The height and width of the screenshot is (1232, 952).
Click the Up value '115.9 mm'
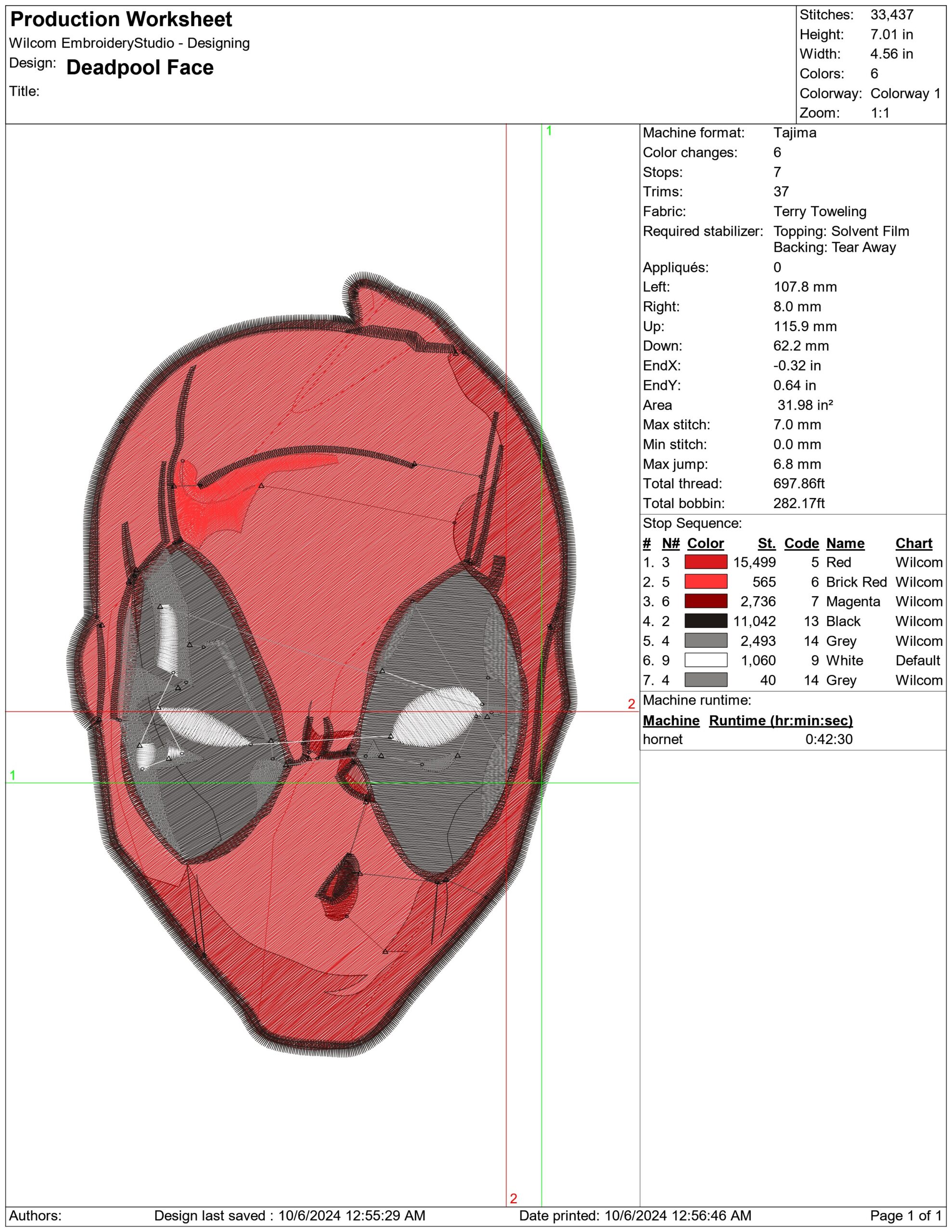point(805,327)
